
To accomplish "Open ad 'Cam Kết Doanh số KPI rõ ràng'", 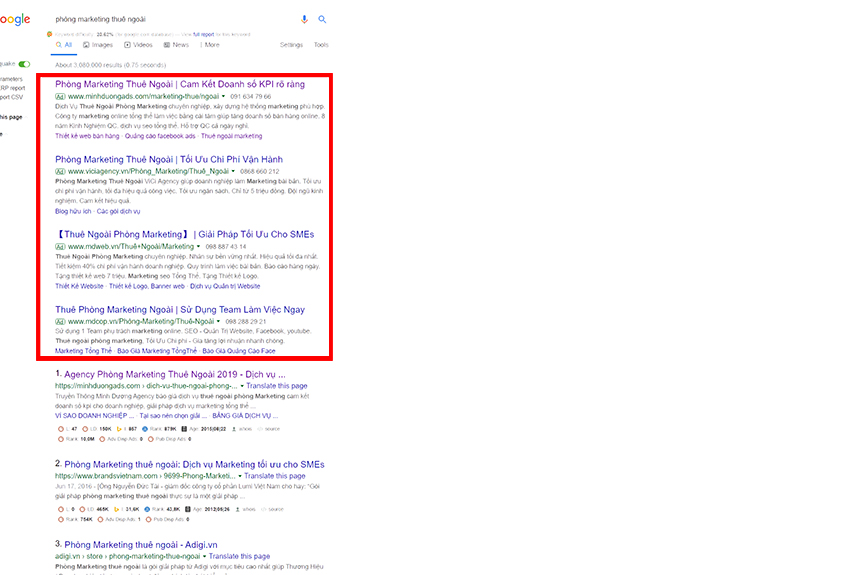I will 180,84.
